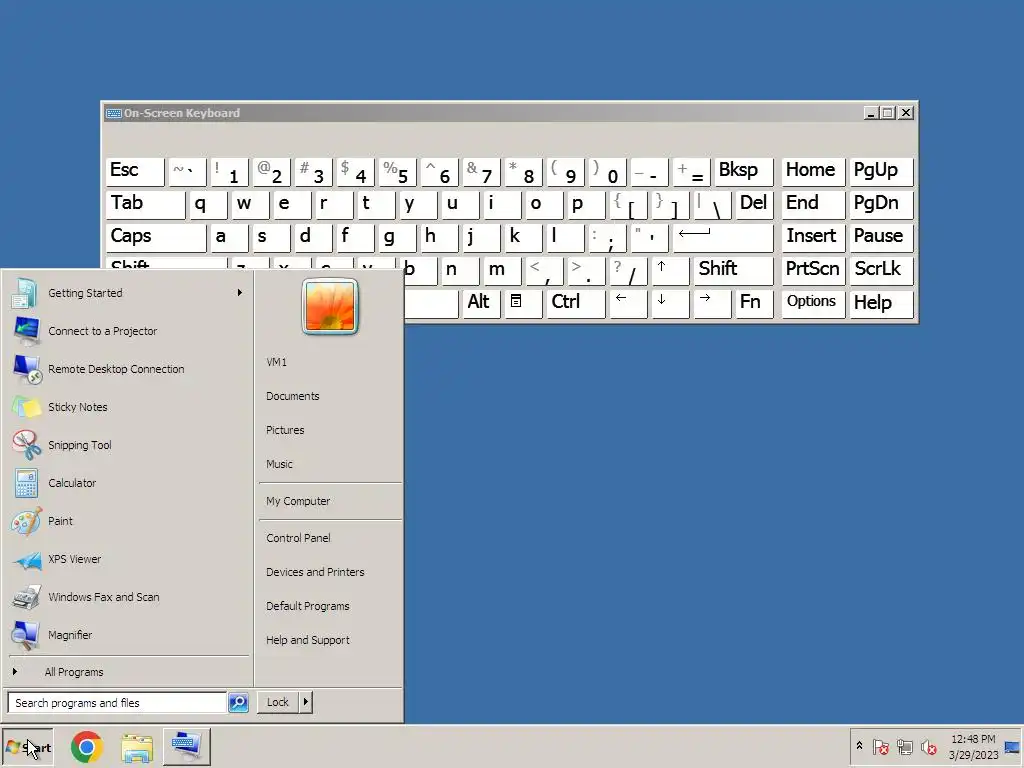Image resolution: width=1024 pixels, height=768 pixels.
Task: Launch Calculator from Start menu
Action: tap(128, 483)
